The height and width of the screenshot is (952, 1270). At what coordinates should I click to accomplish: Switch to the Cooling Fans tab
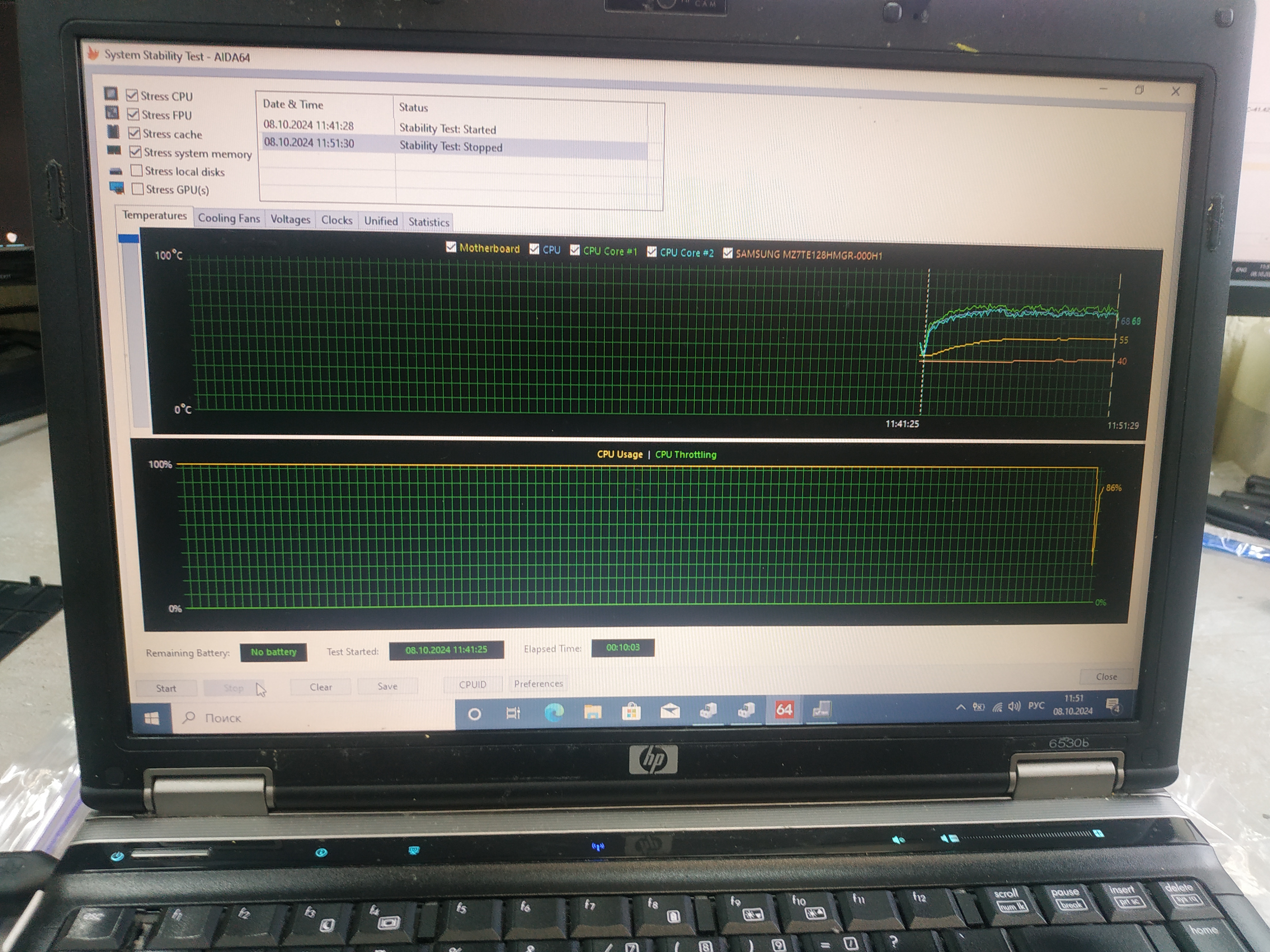click(x=229, y=218)
